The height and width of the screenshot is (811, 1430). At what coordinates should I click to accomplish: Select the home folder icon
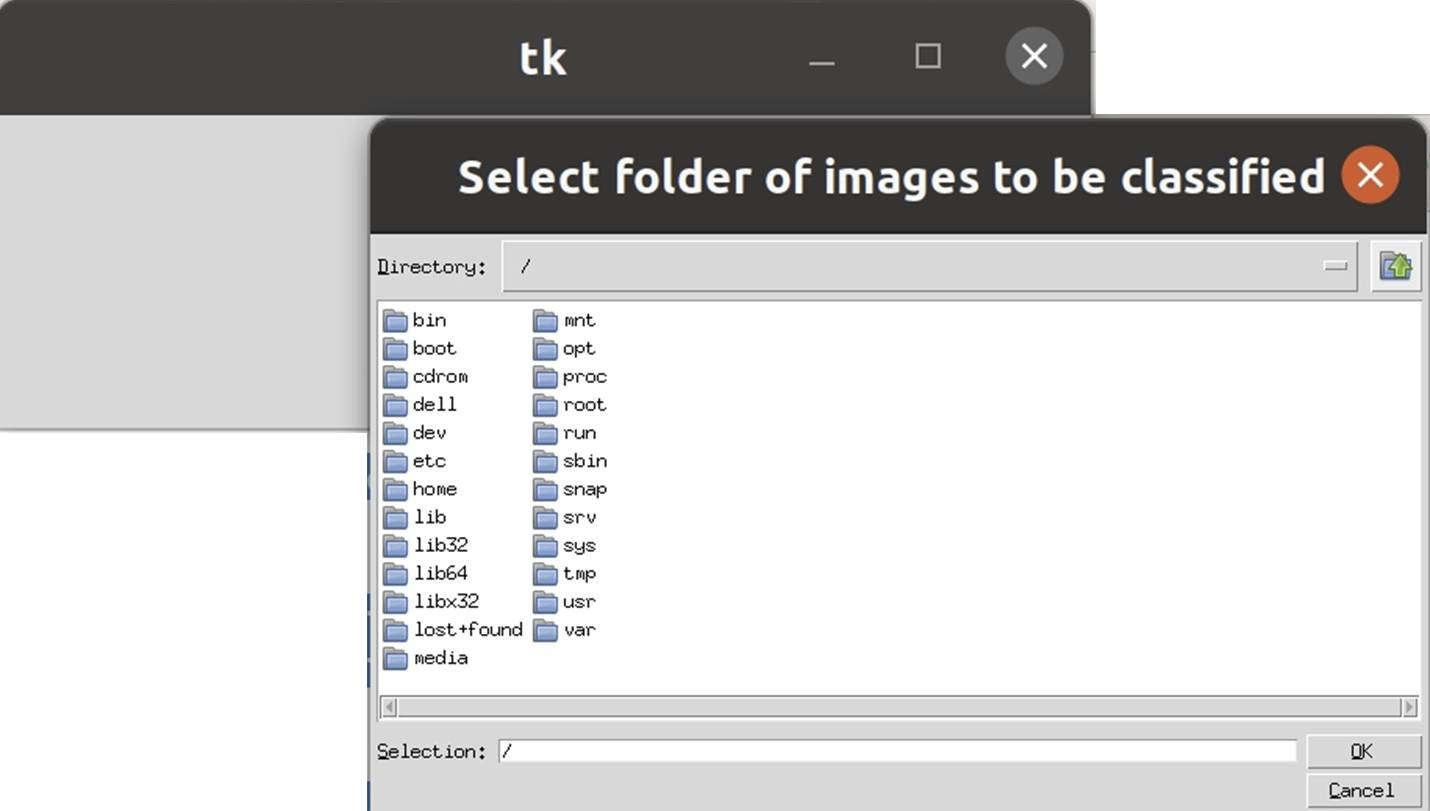(395, 490)
